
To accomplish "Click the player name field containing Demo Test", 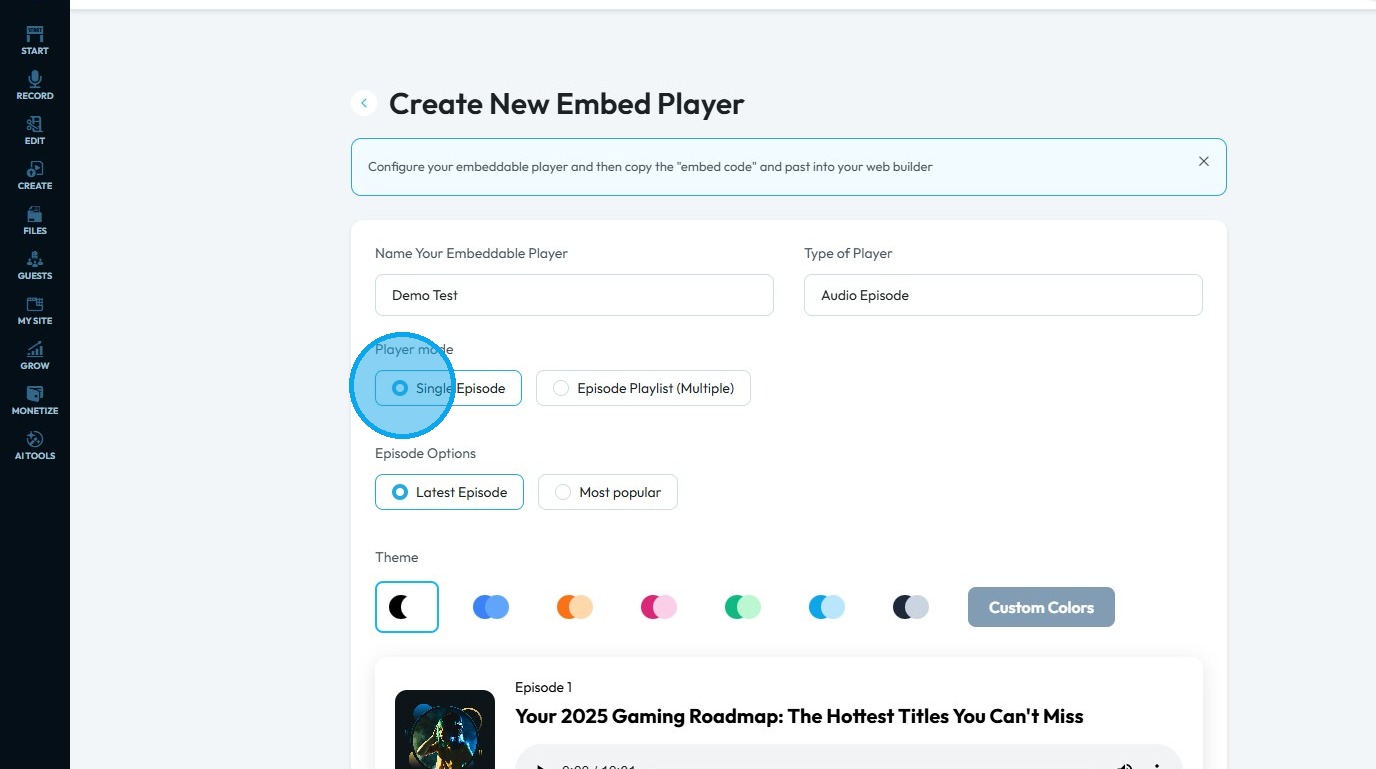I will coord(574,295).
